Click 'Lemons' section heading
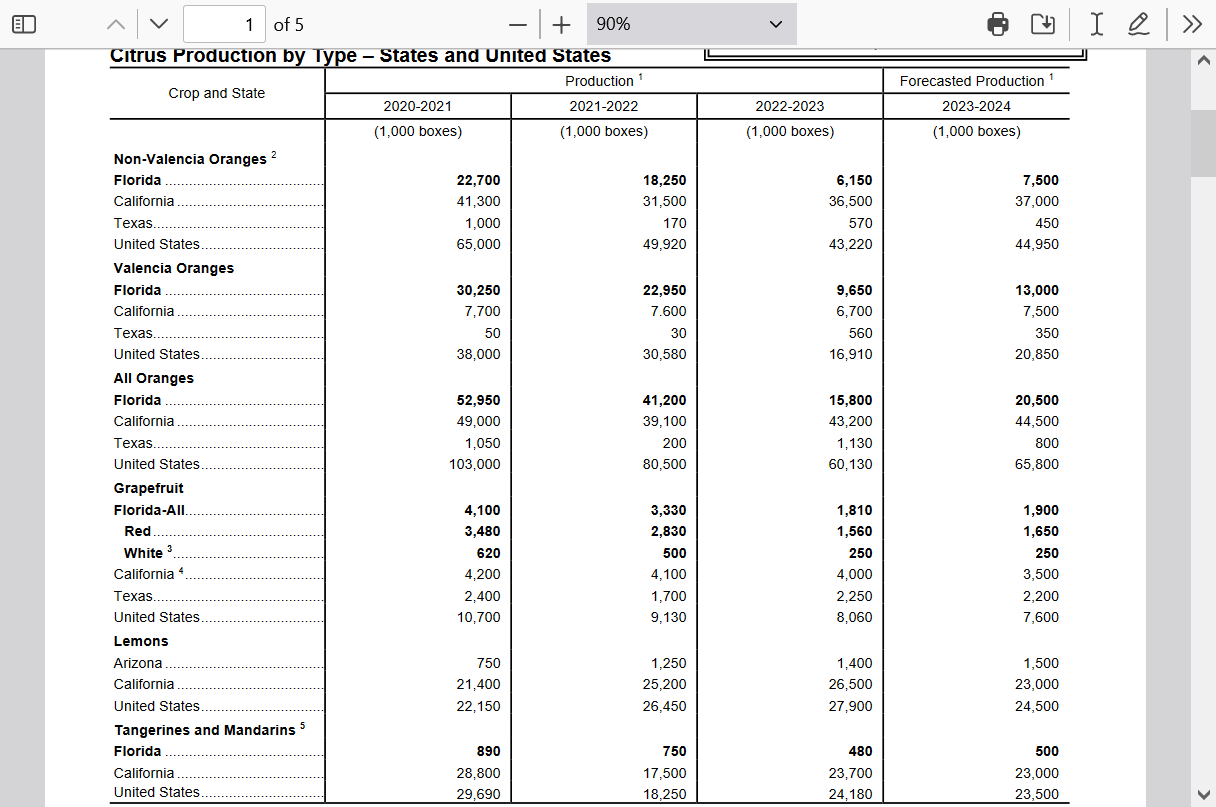 (141, 641)
